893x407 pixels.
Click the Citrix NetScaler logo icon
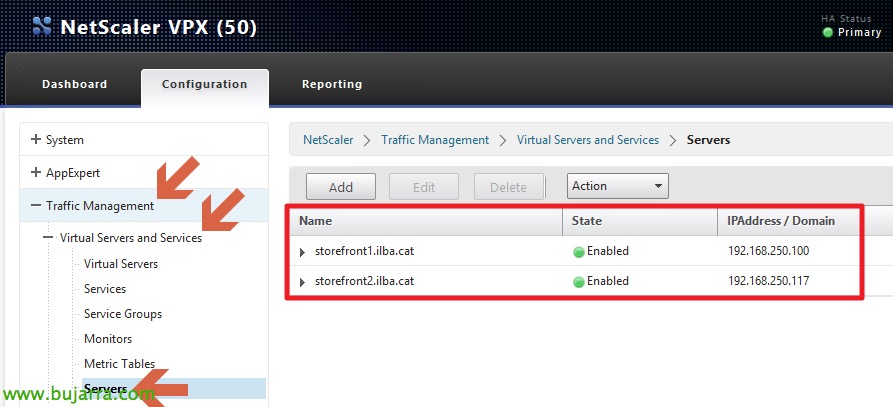click(x=42, y=27)
